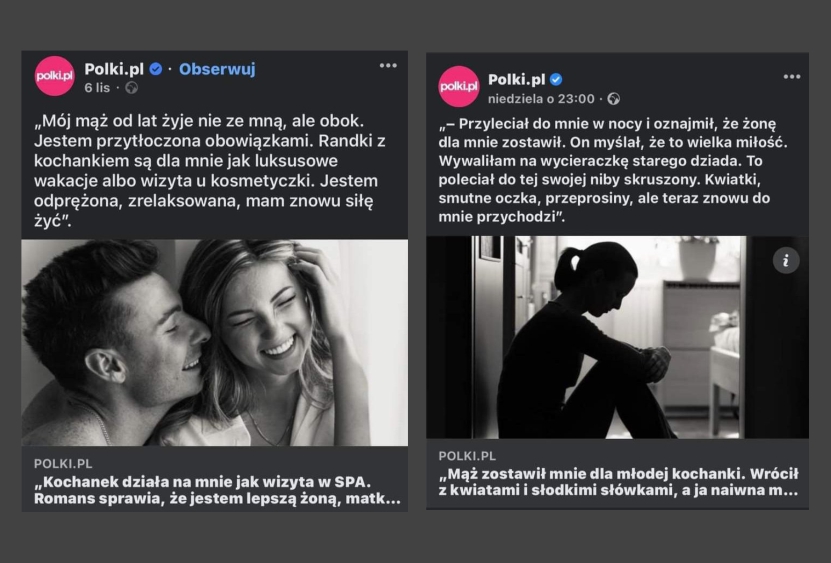Click the right post's Polki.pl pink avatar

[458, 86]
